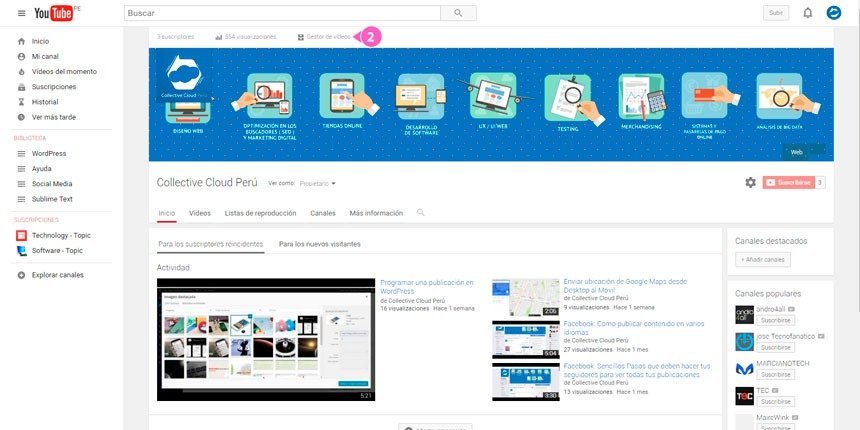Click the 3 suscriptores link

(x=176, y=37)
